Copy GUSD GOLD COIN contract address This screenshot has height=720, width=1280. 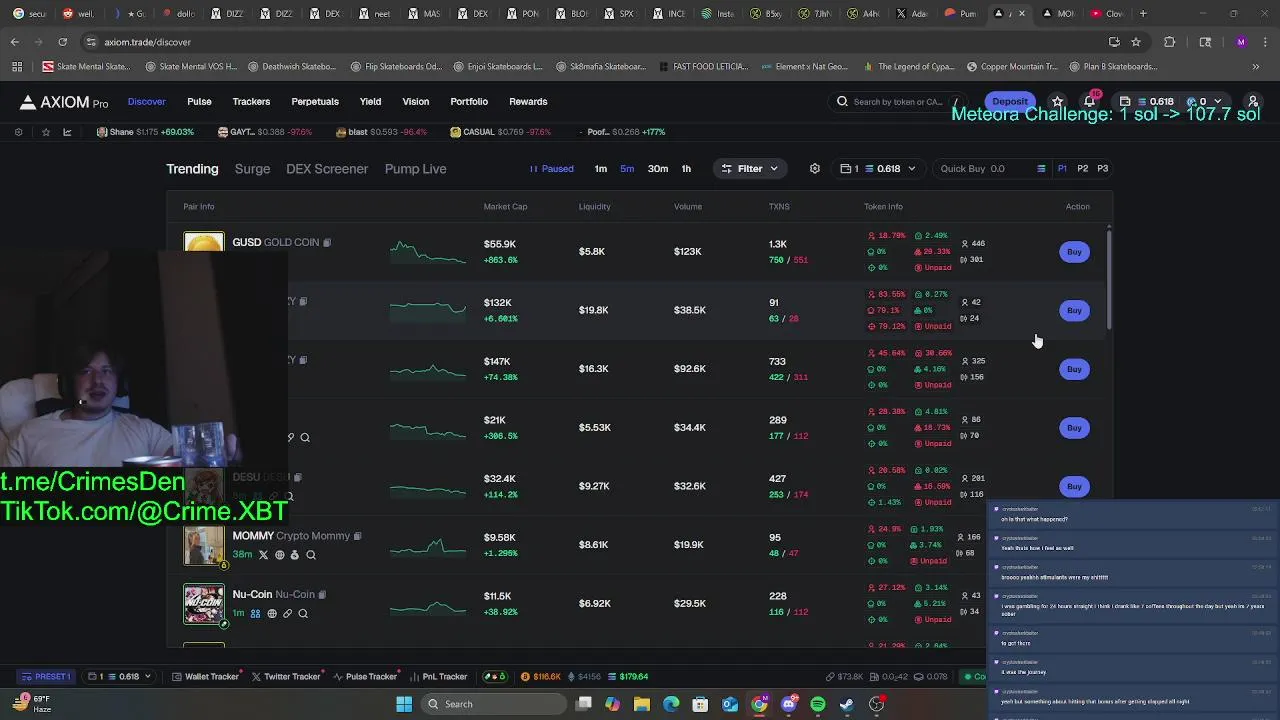[x=327, y=242]
